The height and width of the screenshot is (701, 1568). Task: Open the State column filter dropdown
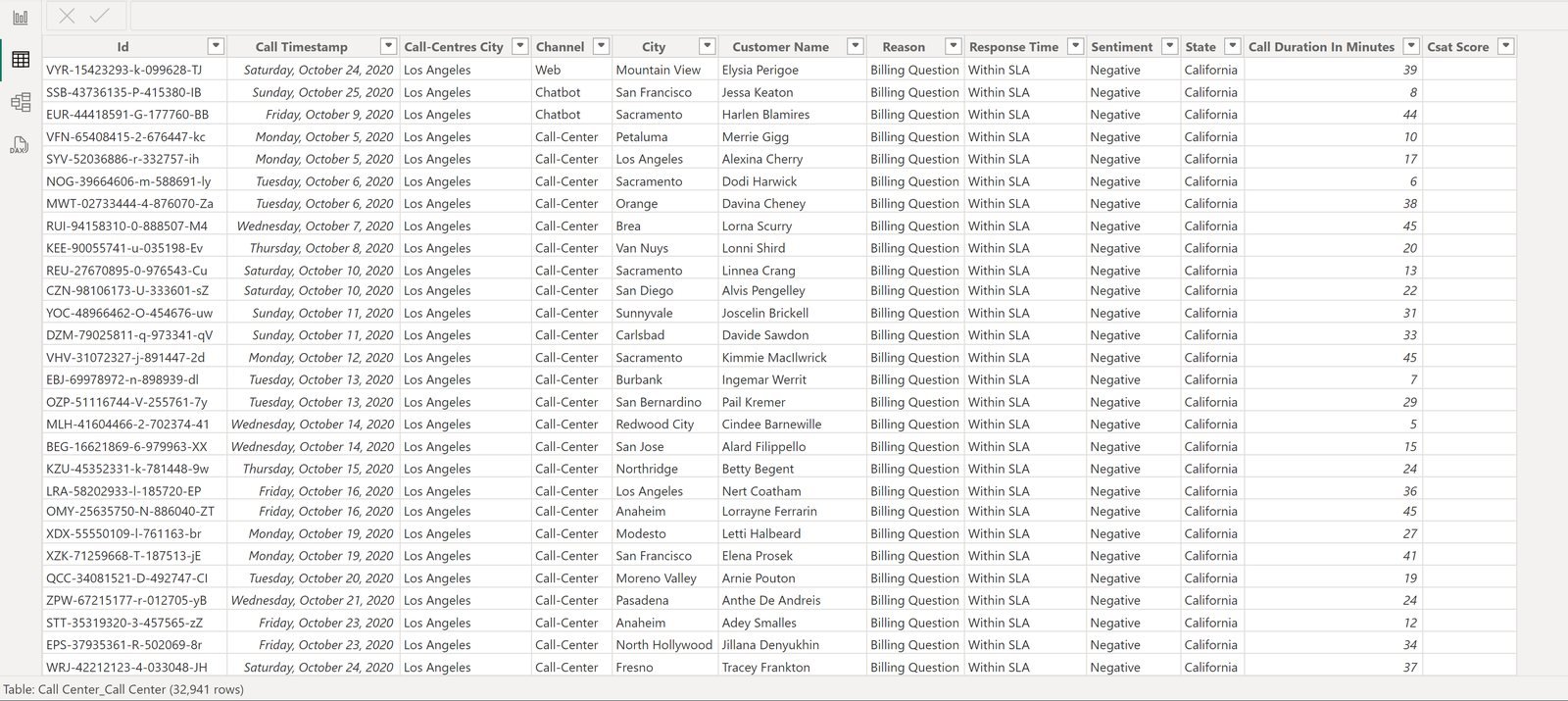pos(1232,46)
